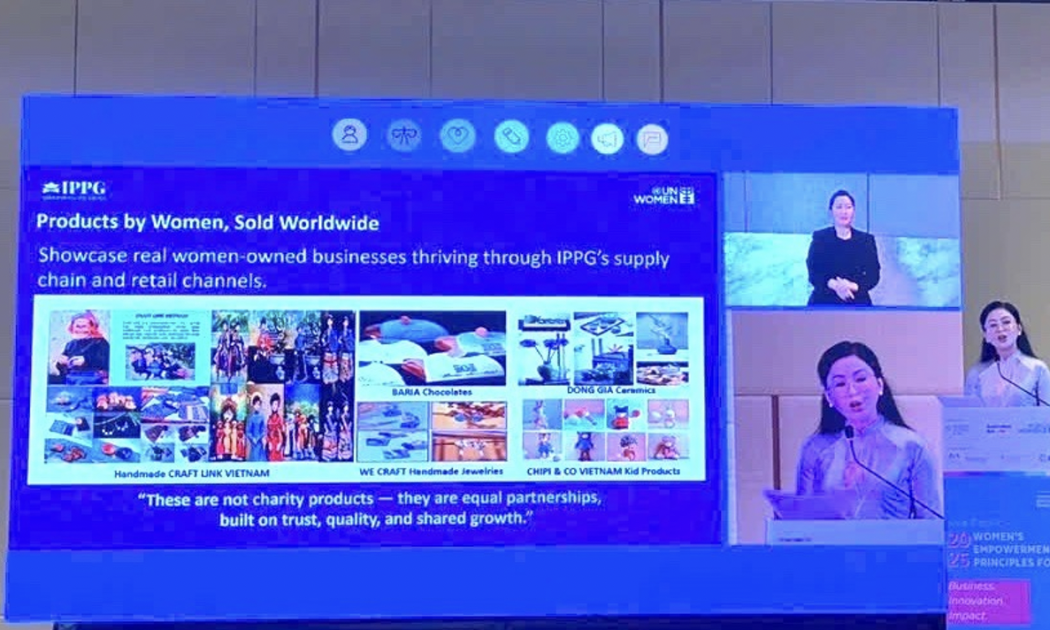The image size is (1050, 630).
Task: Click the CHIPI & CO VIETNAM Kid Products caption
Action: tap(606, 470)
